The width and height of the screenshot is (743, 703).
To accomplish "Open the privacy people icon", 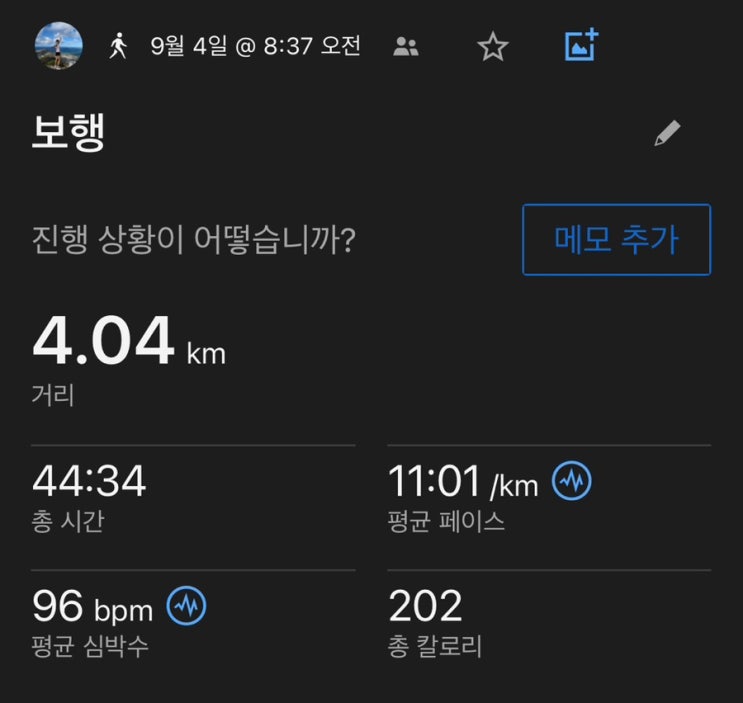I will 406,46.
